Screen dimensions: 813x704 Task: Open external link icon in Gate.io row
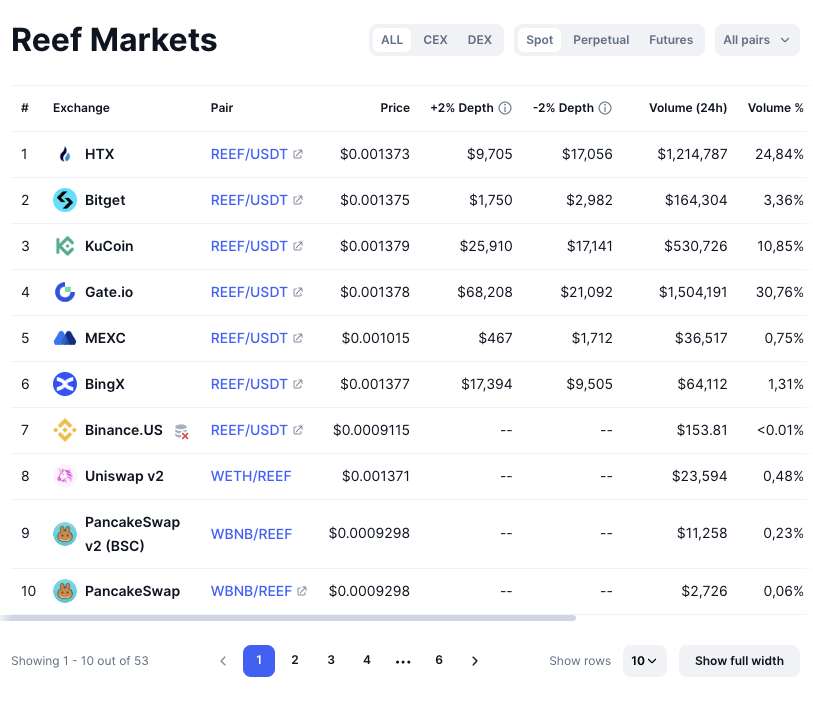(x=298, y=292)
